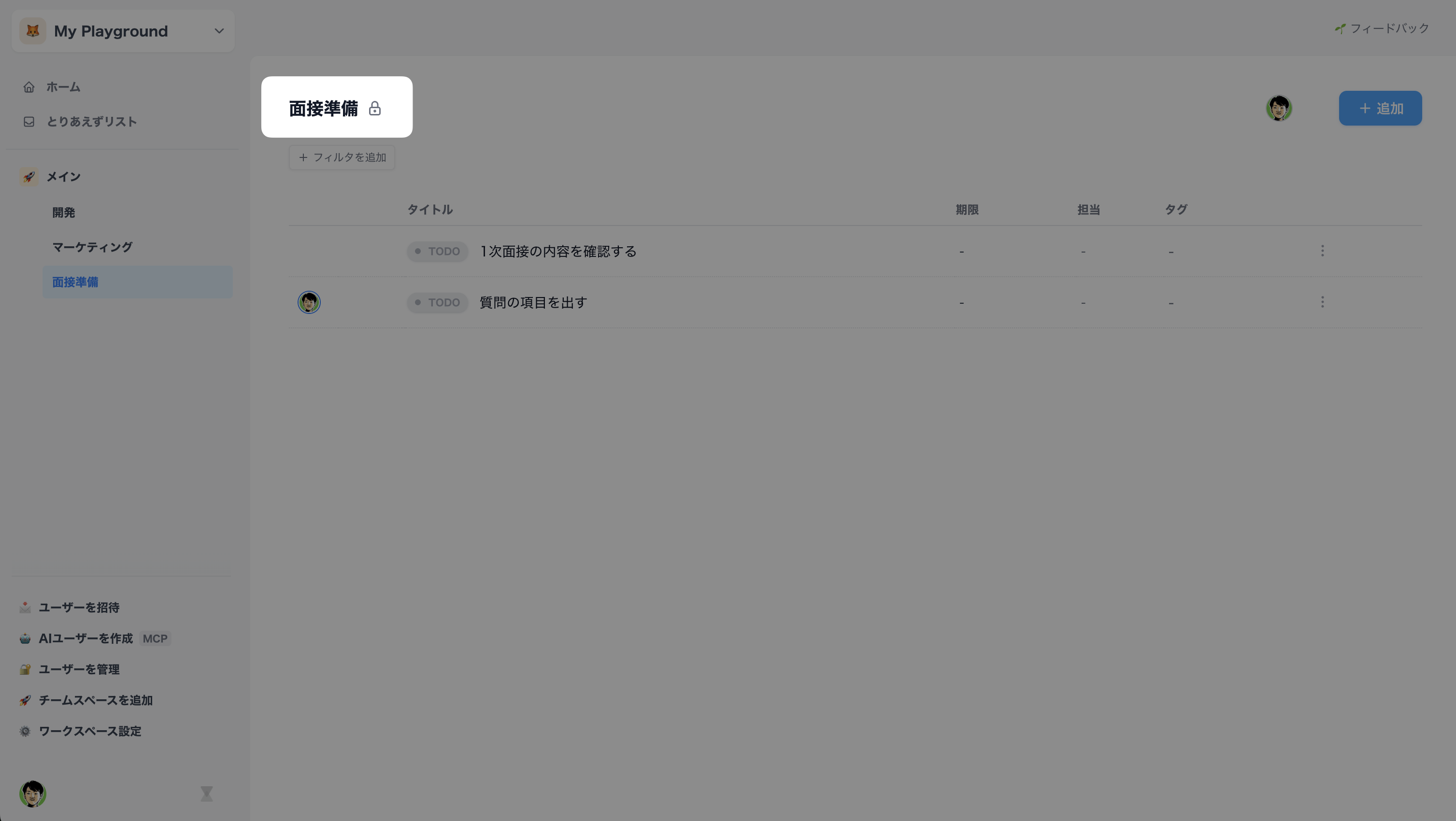Viewport: 1456px width, 821px height.
Task: Click フィルタを追加 button
Action: pyautogui.click(x=342, y=157)
